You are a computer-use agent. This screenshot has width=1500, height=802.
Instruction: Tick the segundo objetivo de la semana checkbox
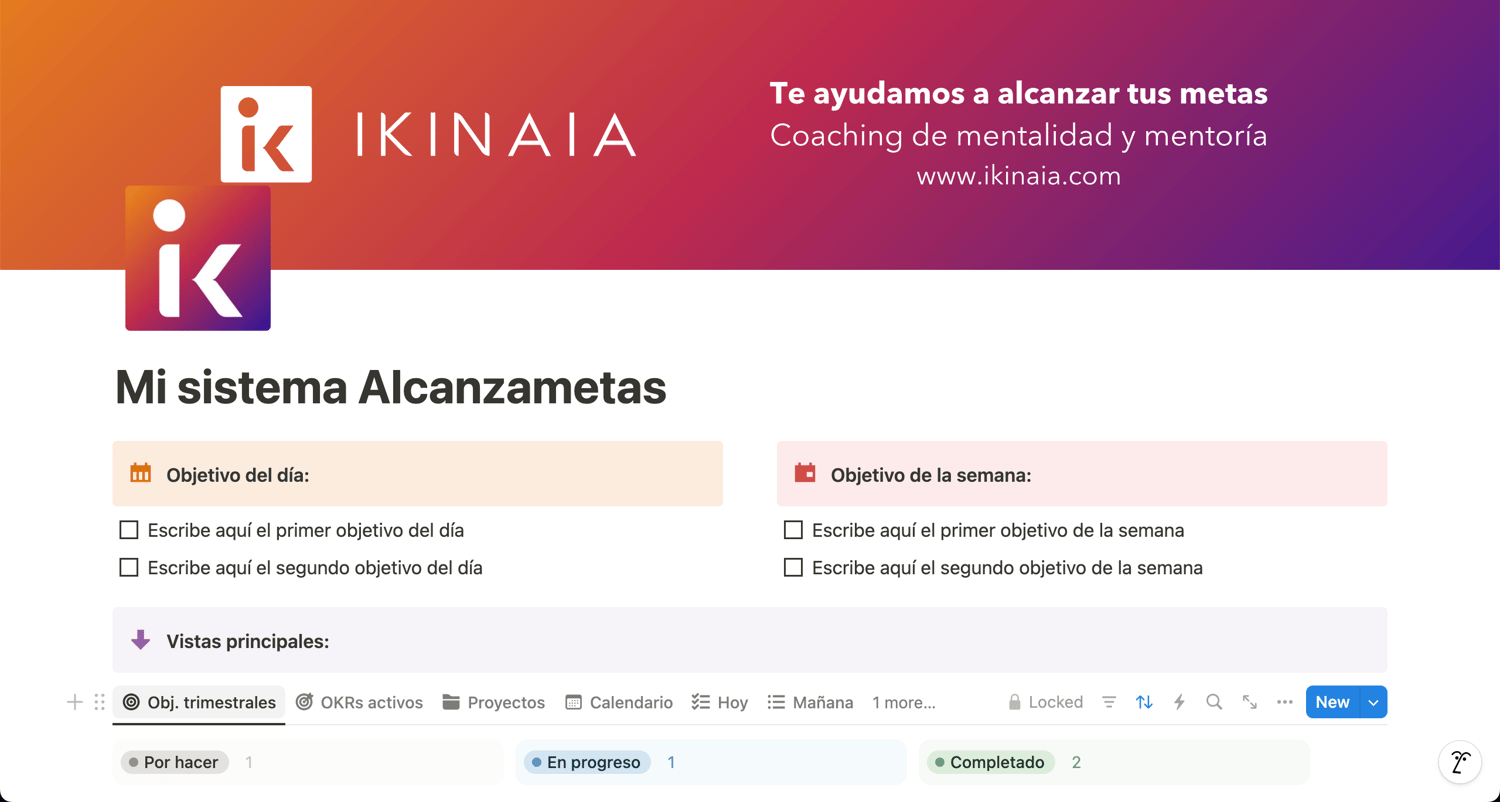coord(793,567)
